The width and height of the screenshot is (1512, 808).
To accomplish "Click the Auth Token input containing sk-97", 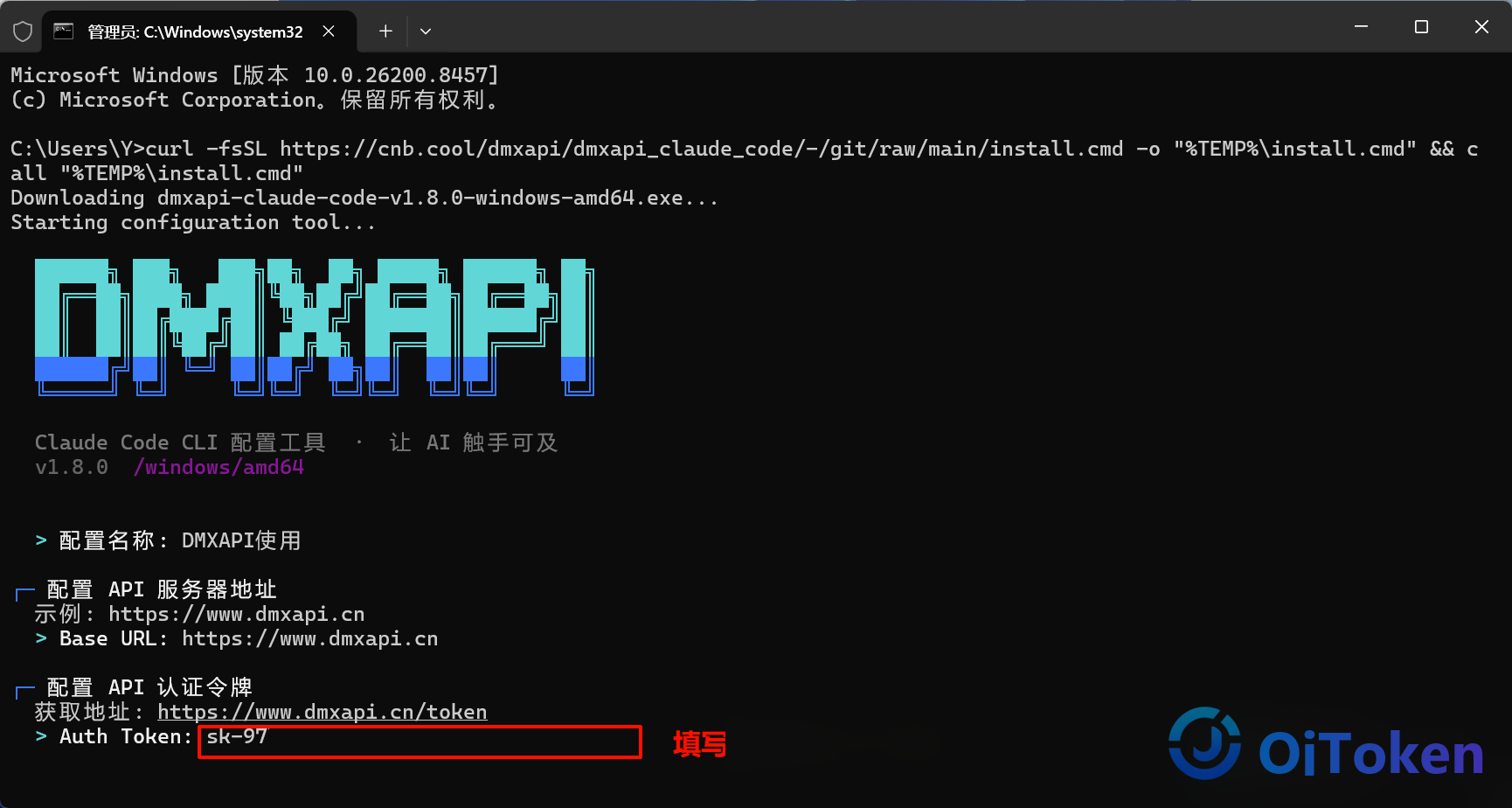I will [420, 742].
